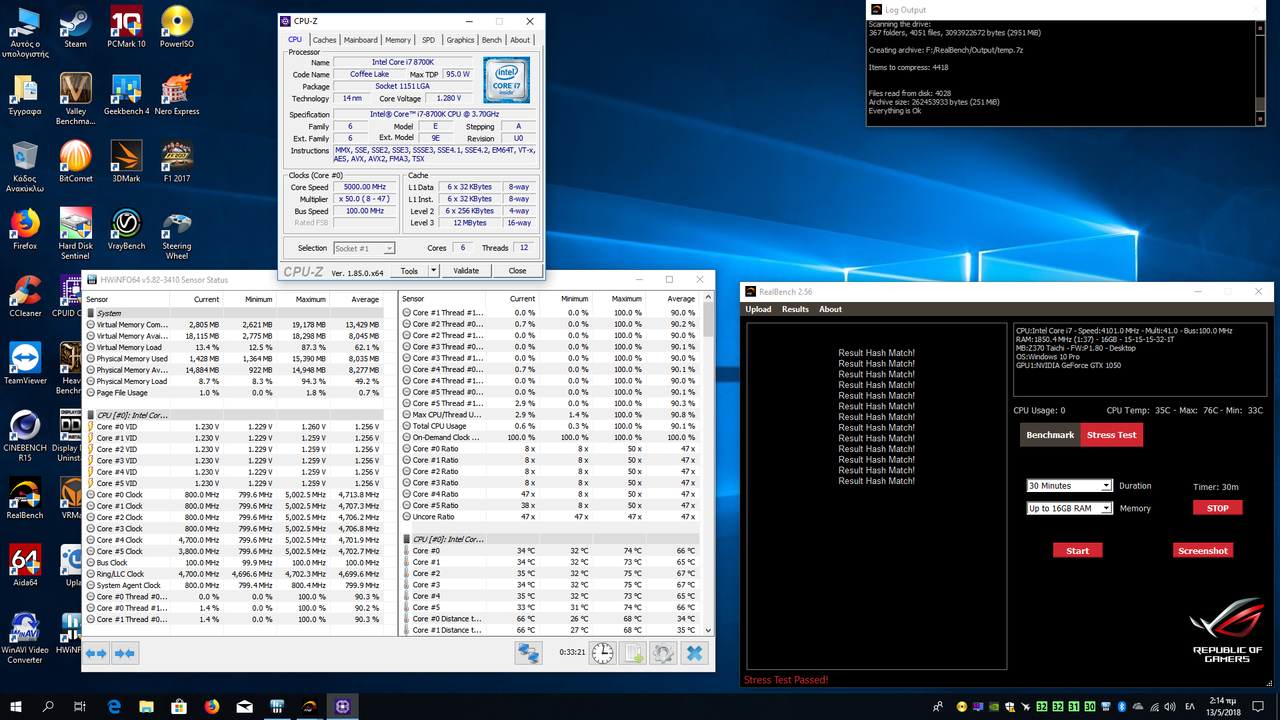
Task: Switch to the Mainboard tab in CPU-Z
Action: 361,40
